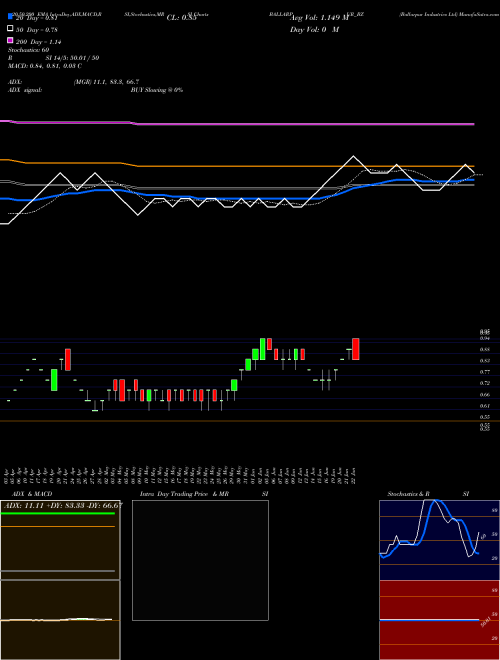Select the 'MACD: 0.84, 0.81, 0.03 C' line
The width and height of the screenshot is (500, 660).
pyautogui.click(x=45, y=66)
